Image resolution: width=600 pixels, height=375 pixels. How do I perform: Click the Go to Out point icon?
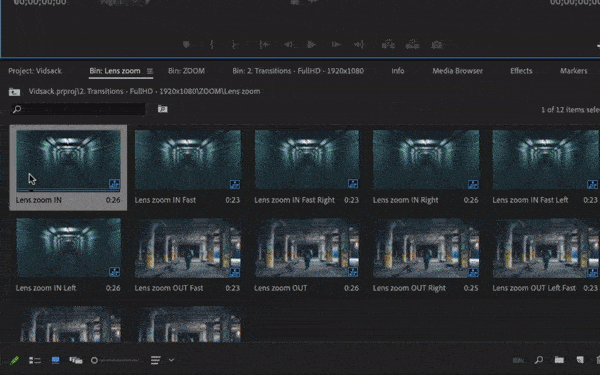[x=359, y=45]
